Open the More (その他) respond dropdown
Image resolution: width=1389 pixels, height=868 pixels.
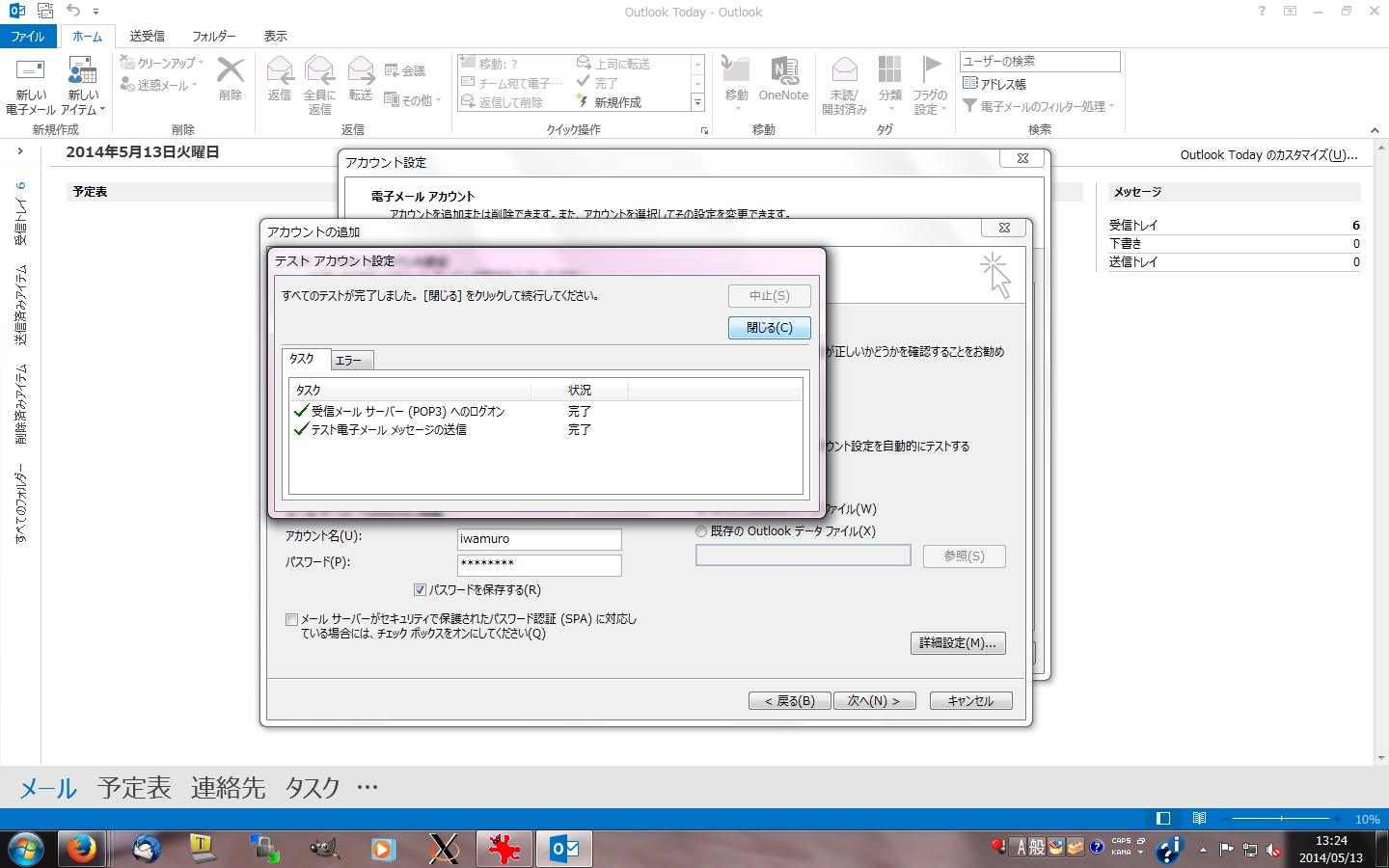413,99
